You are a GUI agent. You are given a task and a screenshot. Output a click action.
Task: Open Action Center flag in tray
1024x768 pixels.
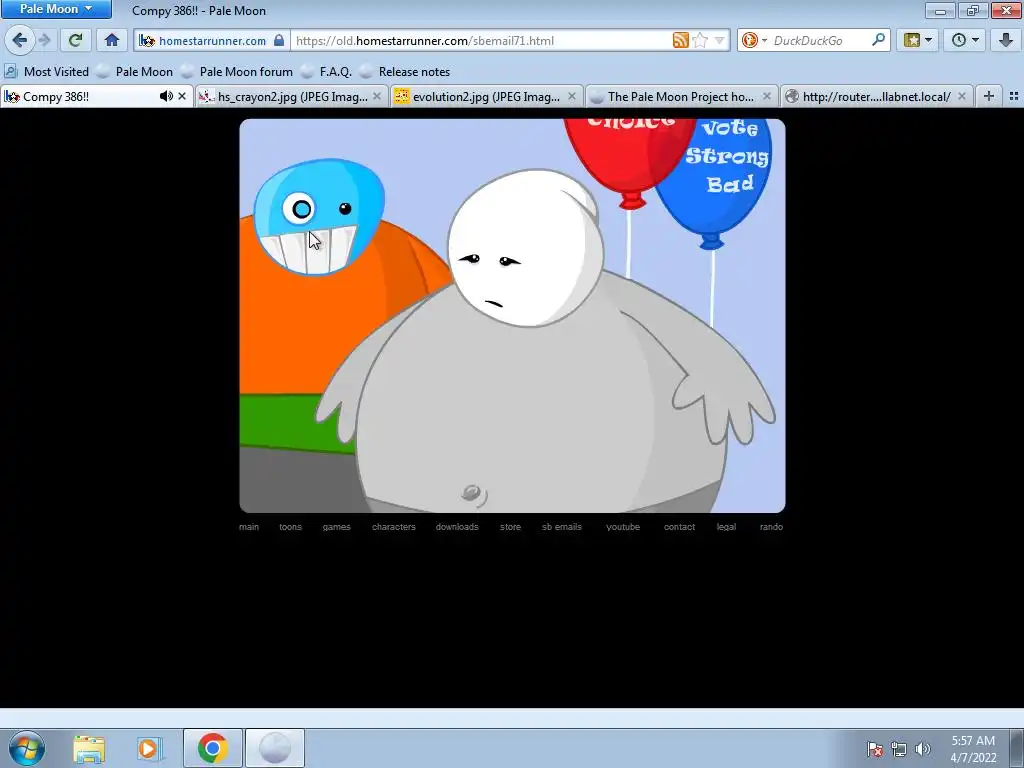pos(874,749)
